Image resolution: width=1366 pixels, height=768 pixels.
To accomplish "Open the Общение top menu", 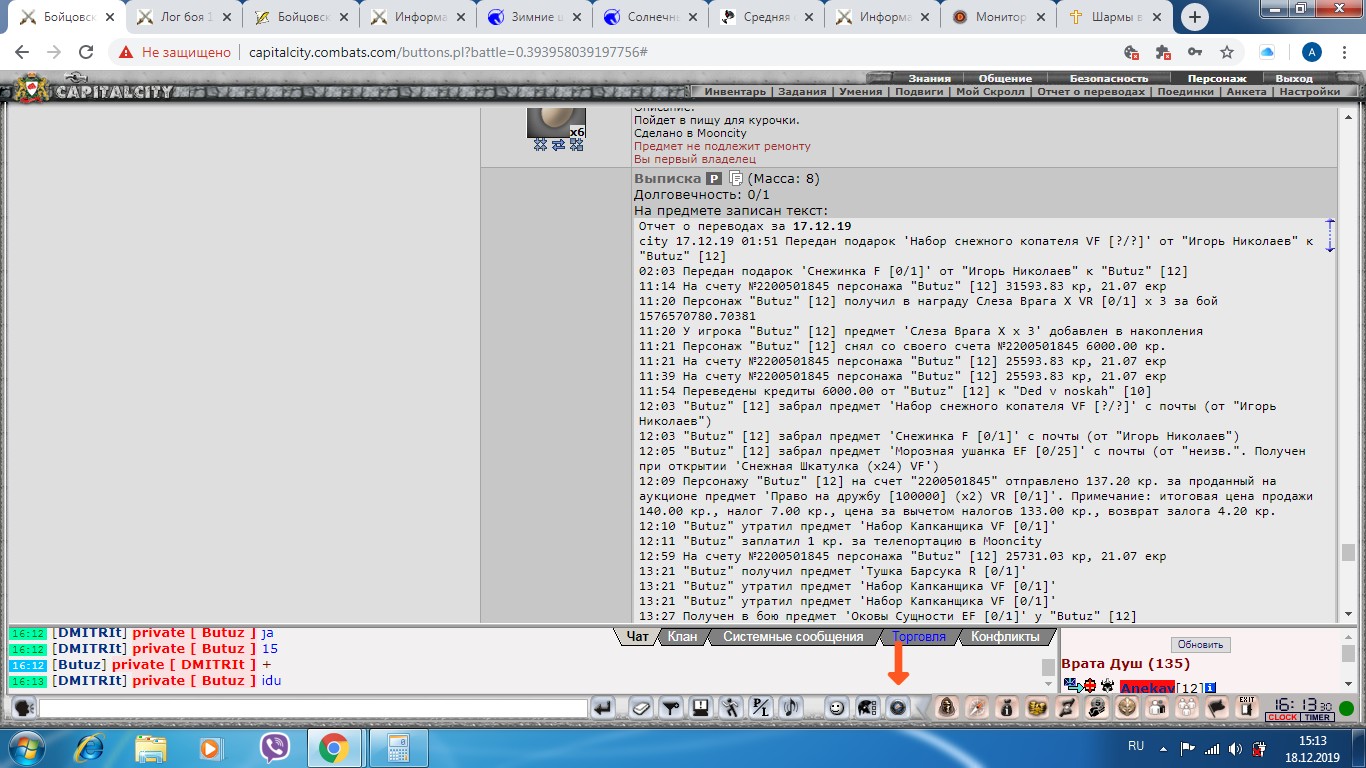I will [x=1005, y=78].
